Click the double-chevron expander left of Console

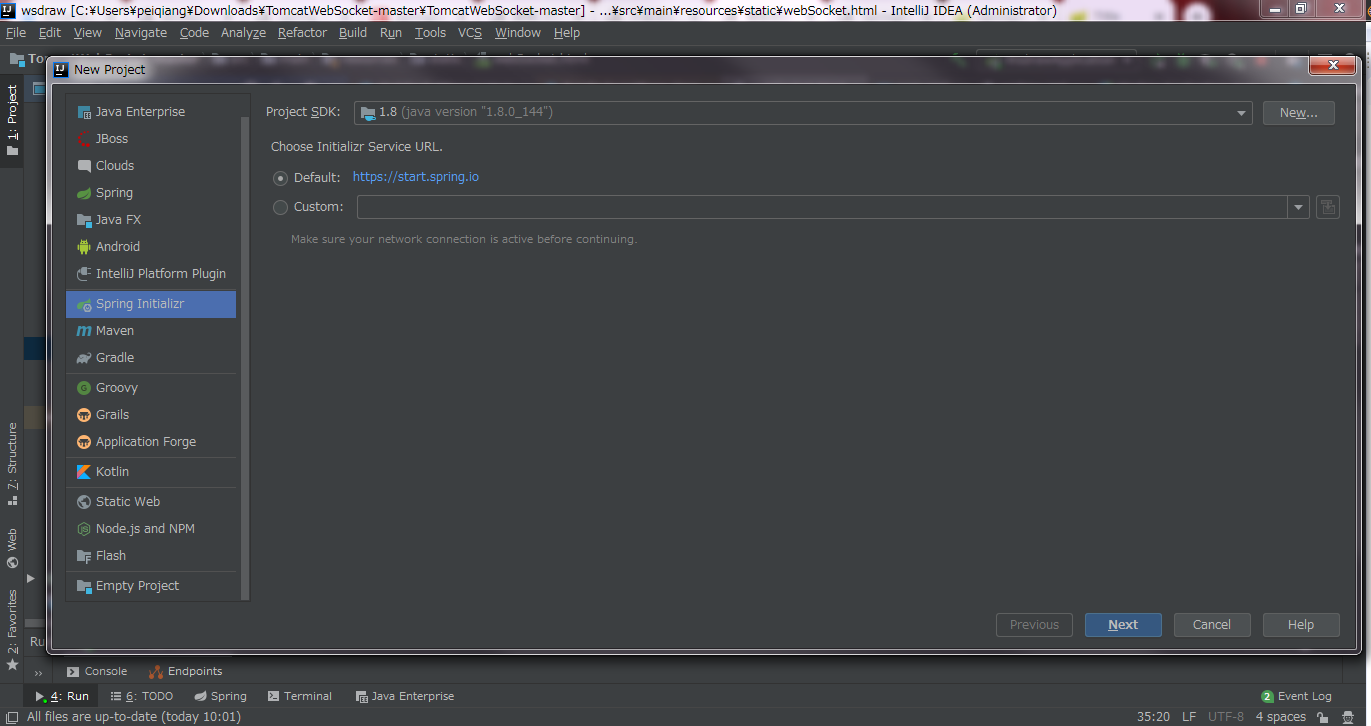tap(39, 673)
